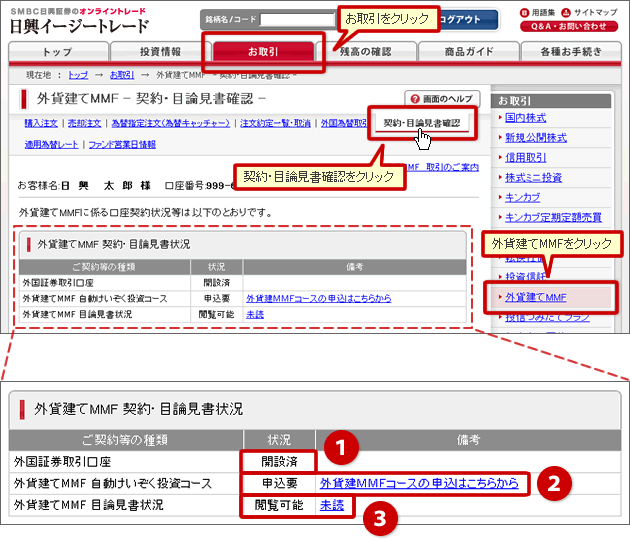630x541 pixels.
Task: Open キンカブ in the sidebar
Action: pyautogui.click(x=522, y=197)
